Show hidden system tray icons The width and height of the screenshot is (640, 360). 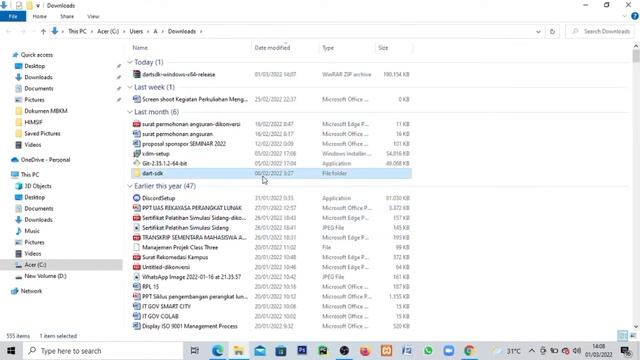coord(531,351)
